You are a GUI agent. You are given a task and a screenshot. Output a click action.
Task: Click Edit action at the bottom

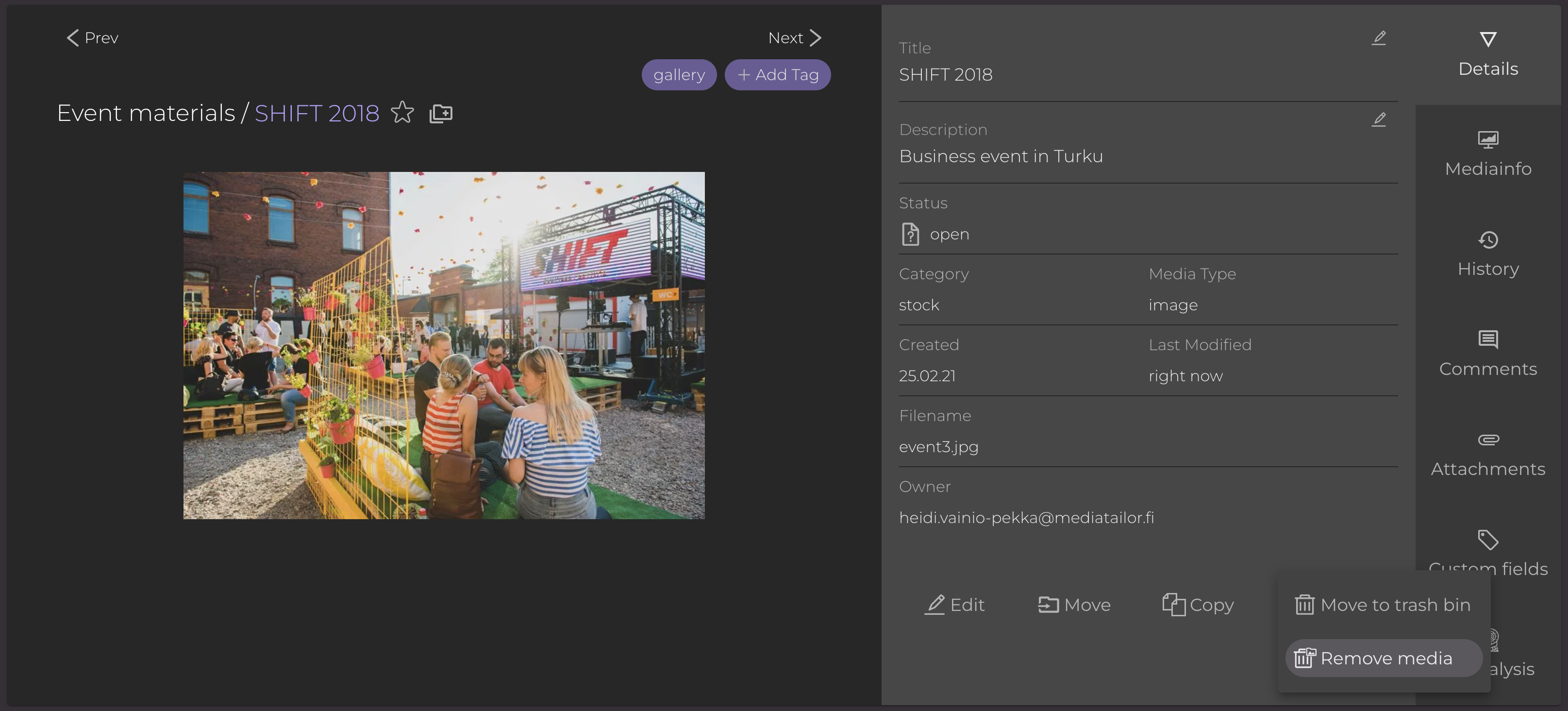954,605
